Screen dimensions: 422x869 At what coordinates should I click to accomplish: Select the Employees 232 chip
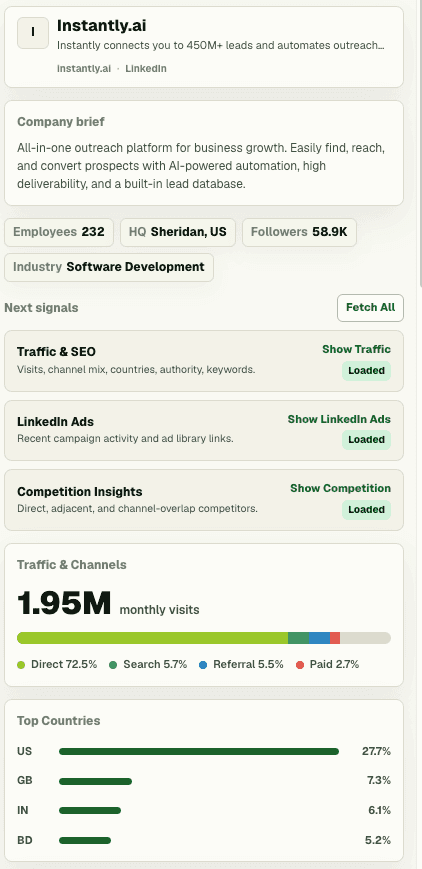59,232
